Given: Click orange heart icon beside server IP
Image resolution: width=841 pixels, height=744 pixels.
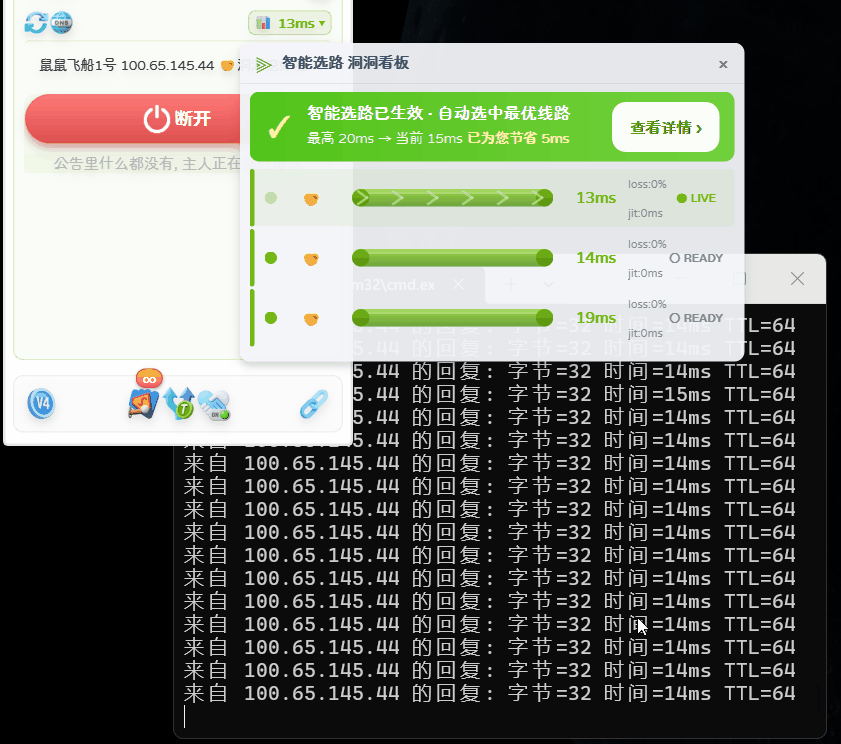Looking at the screenshot, I should click(x=227, y=65).
